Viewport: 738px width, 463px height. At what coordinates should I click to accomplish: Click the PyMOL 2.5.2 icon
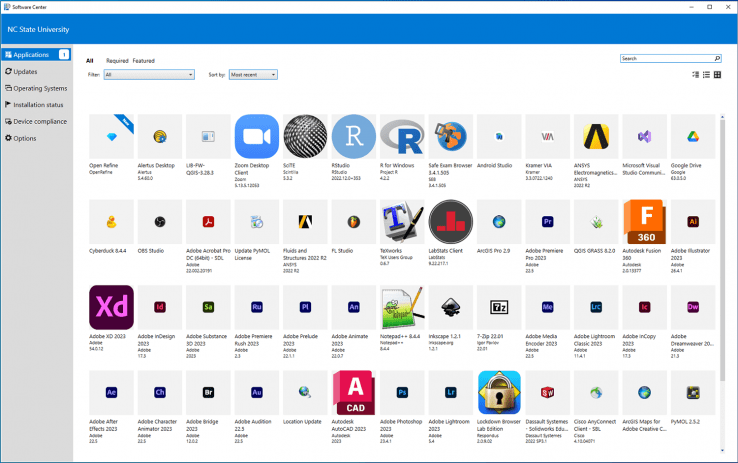(693, 392)
